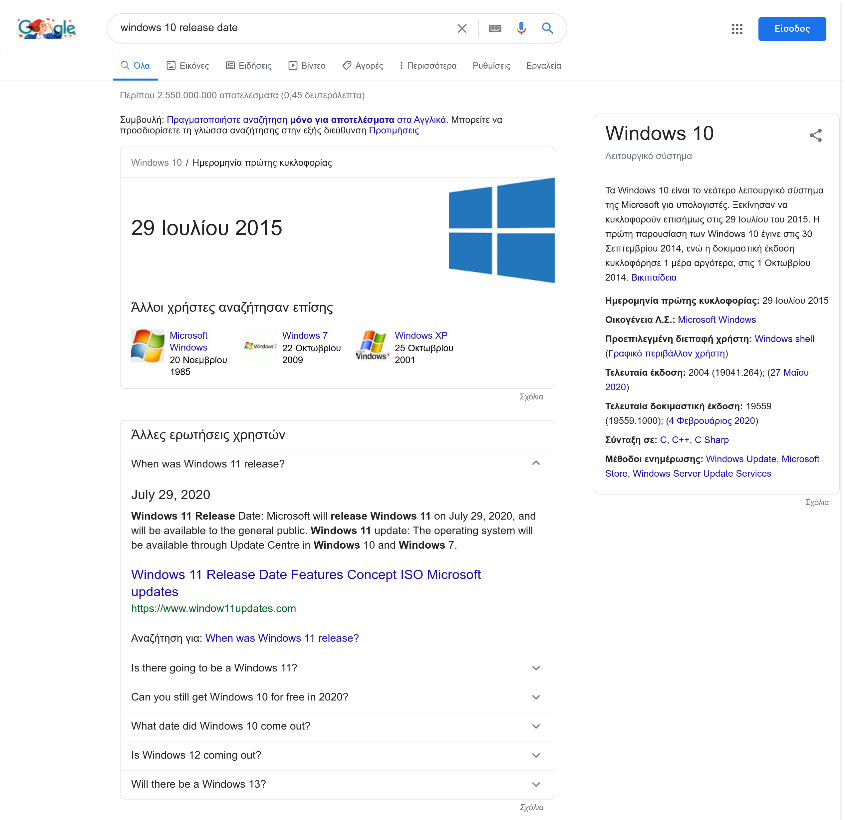Click the Windows 7 logo thumbnail
845x820 pixels.
pos(260,346)
